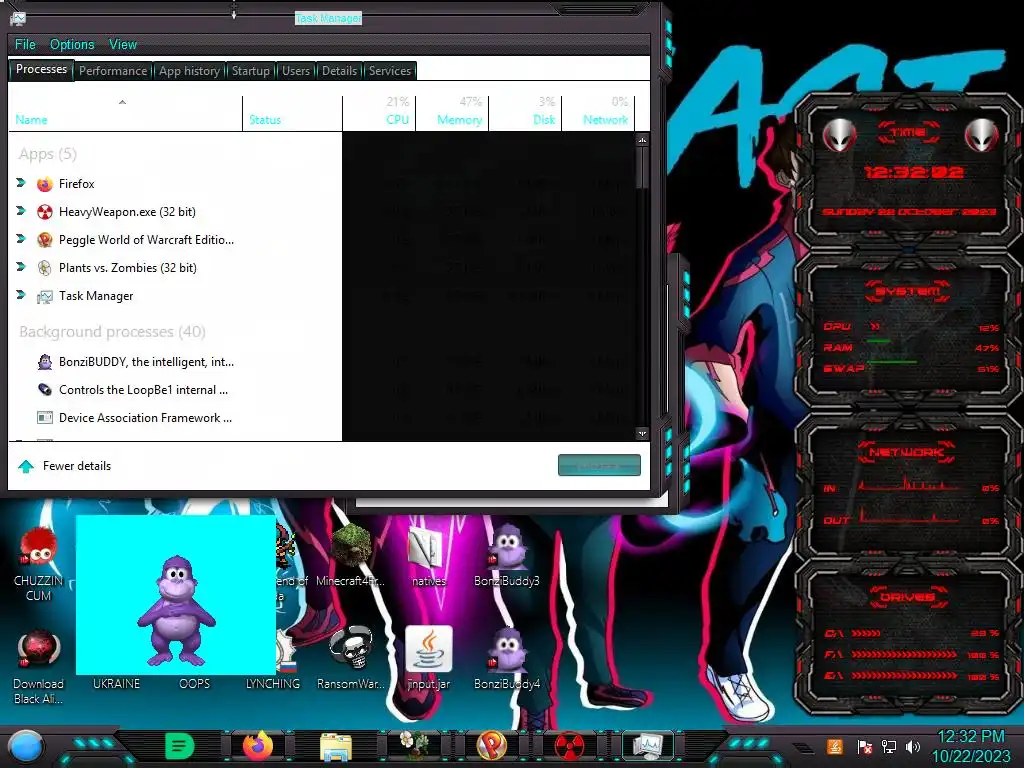Click the Fewer details link
This screenshot has height=768, width=1024.
point(77,466)
